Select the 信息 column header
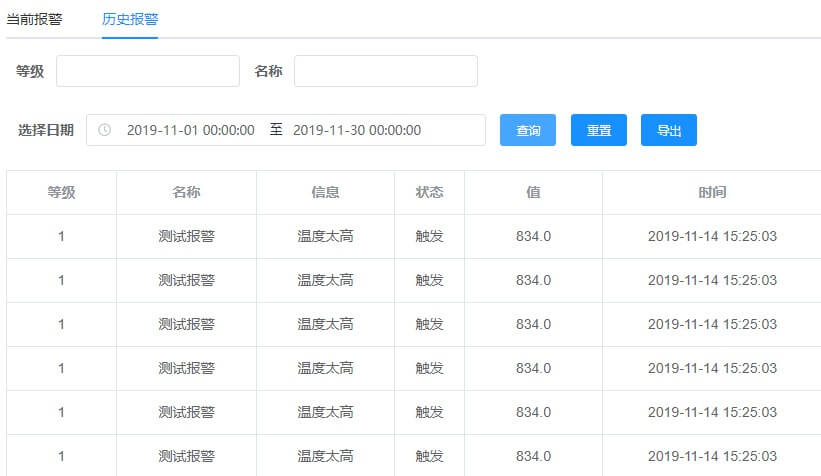 (x=325, y=192)
